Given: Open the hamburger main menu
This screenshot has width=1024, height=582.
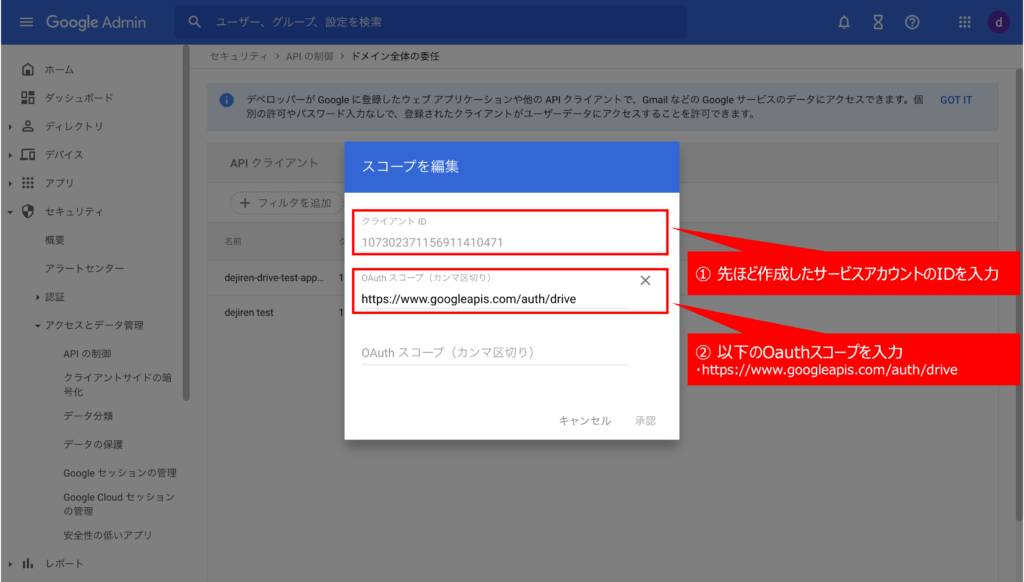Looking at the screenshot, I should coord(26,22).
